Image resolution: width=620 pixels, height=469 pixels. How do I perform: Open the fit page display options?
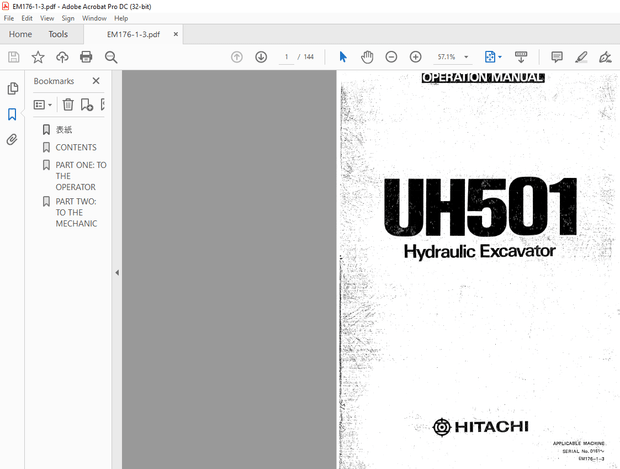tap(493, 57)
